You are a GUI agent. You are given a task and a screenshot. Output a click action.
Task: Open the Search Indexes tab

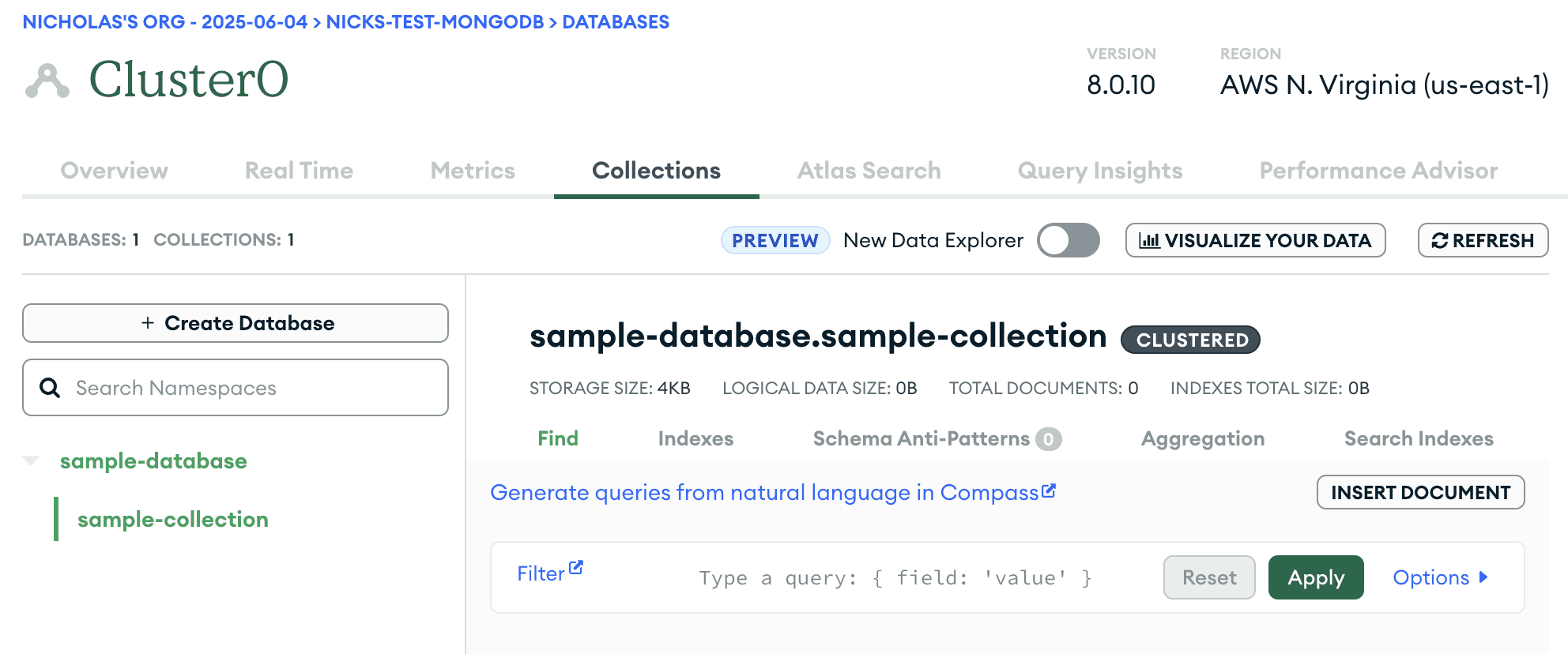click(1419, 438)
